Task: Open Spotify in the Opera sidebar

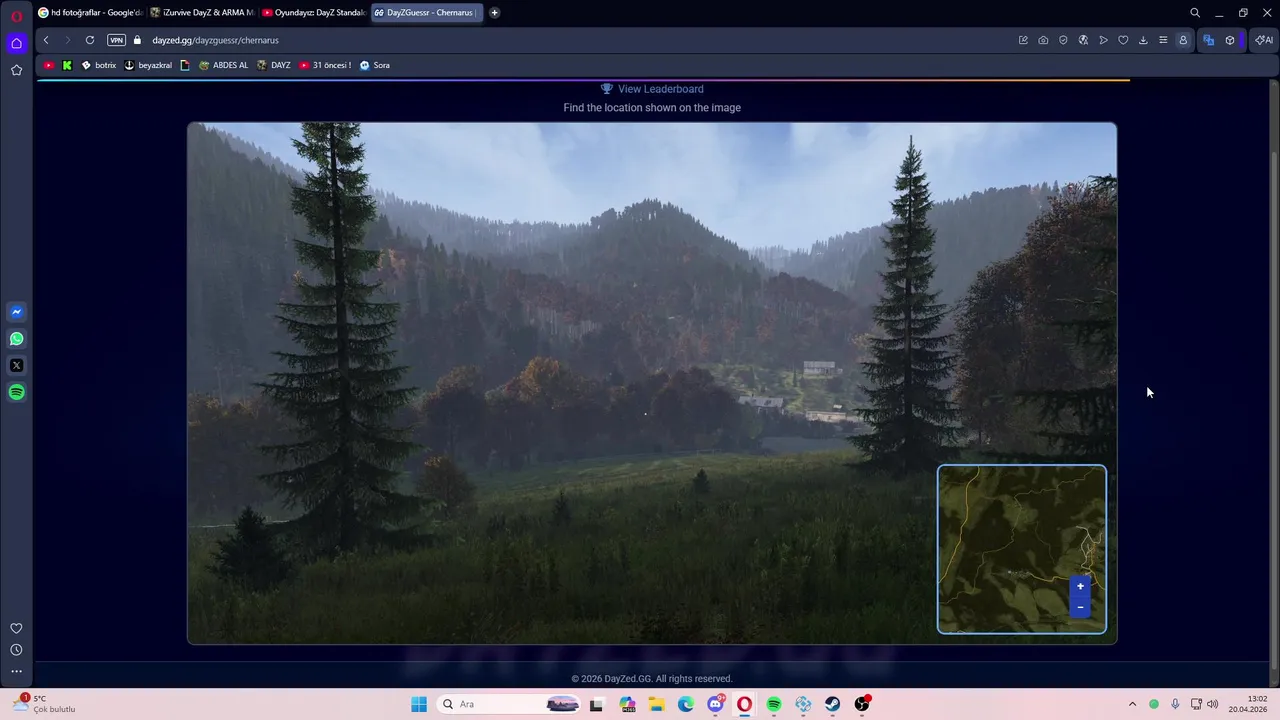Action: (x=16, y=392)
